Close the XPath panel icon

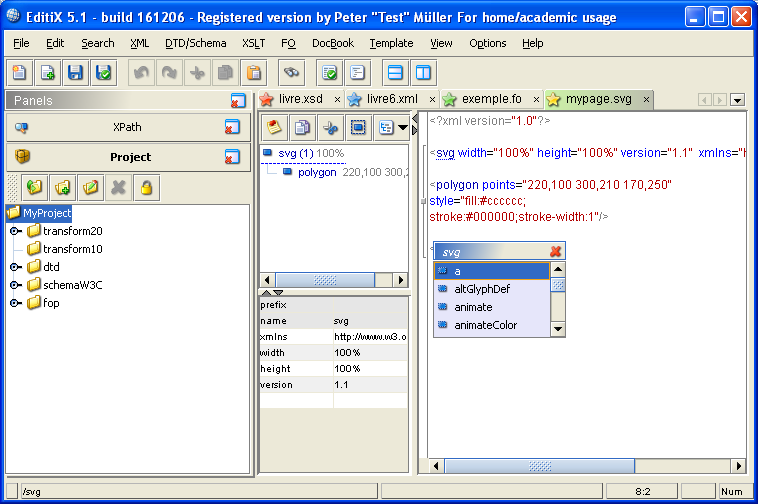point(232,127)
